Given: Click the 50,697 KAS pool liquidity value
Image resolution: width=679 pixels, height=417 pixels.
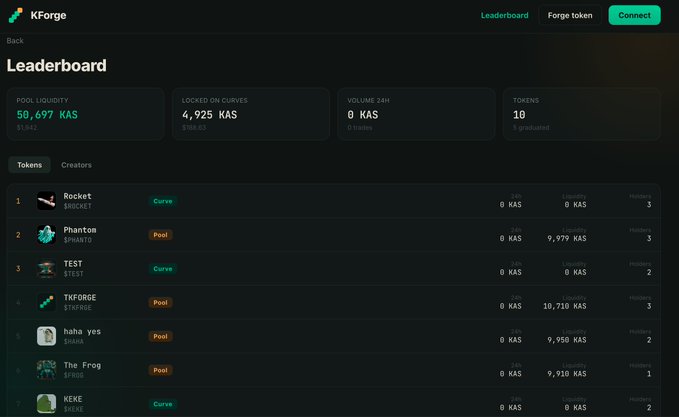Looking at the screenshot, I should 47,115.
